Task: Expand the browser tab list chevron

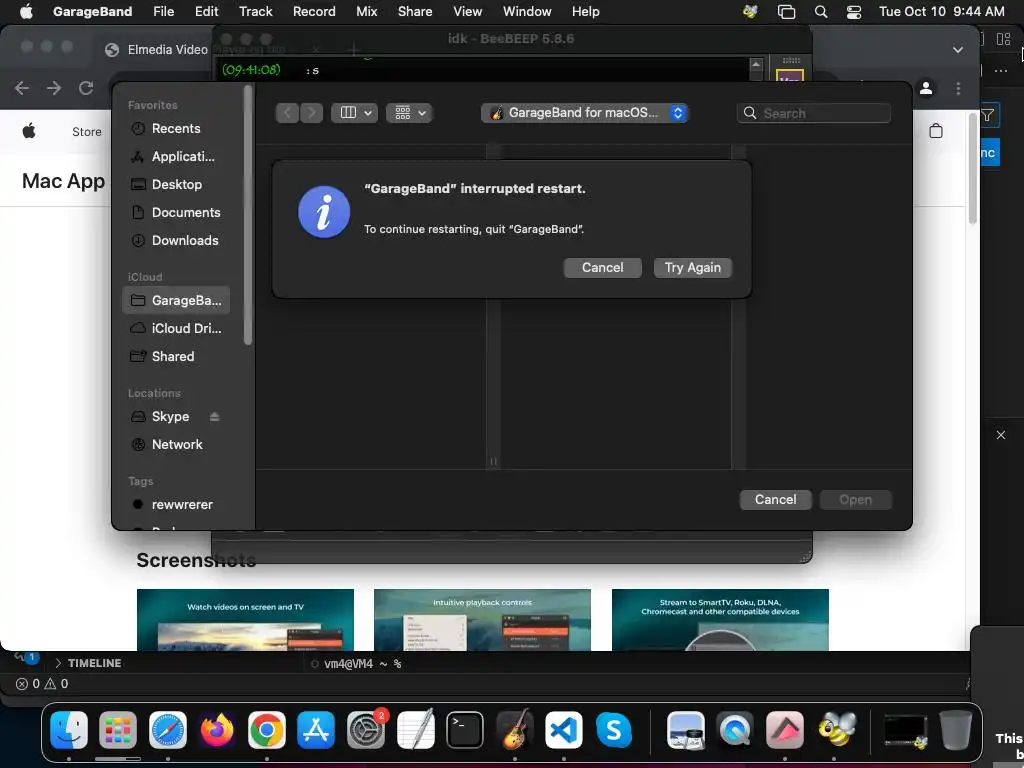Action: click(957, 50)
